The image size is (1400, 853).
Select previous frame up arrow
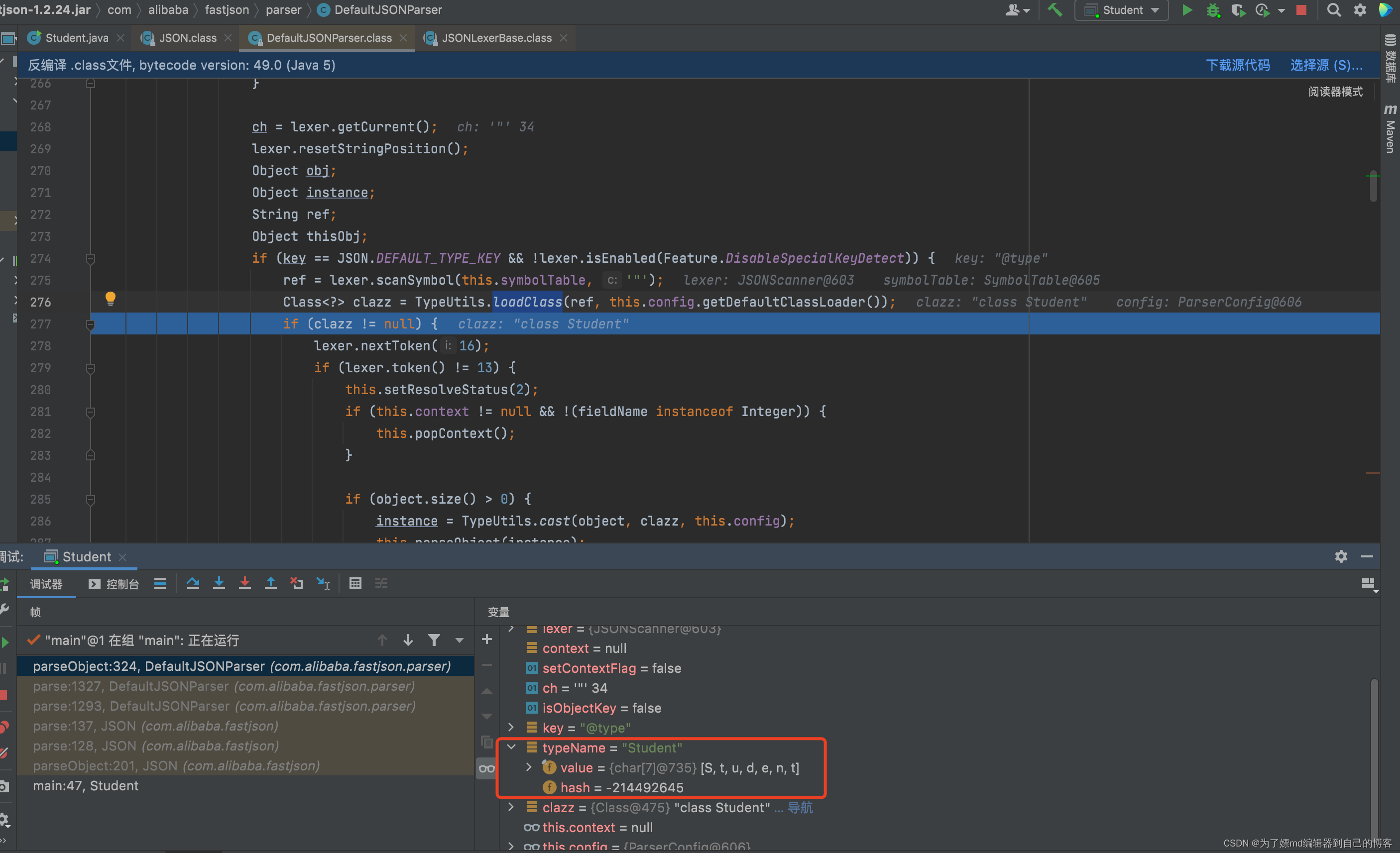(x=382, y=640)
